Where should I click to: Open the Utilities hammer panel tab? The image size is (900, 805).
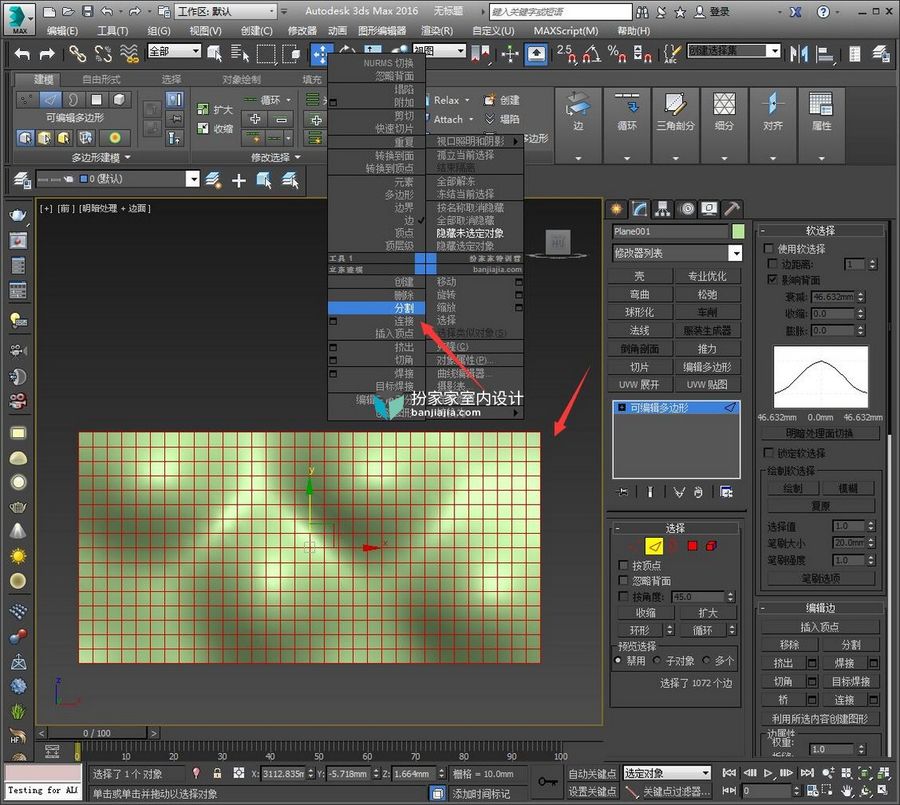731,209
